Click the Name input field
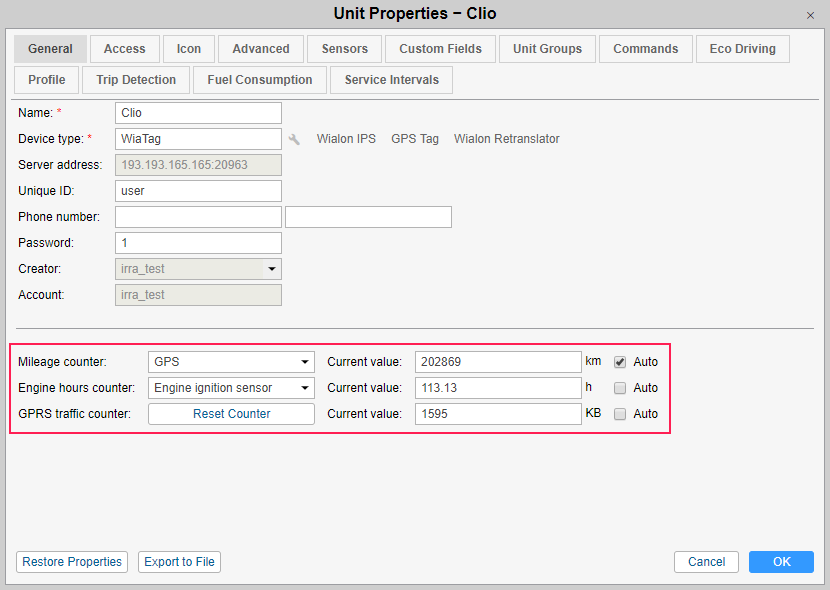The width and height of the screenshot is (830, 590). 198,113
